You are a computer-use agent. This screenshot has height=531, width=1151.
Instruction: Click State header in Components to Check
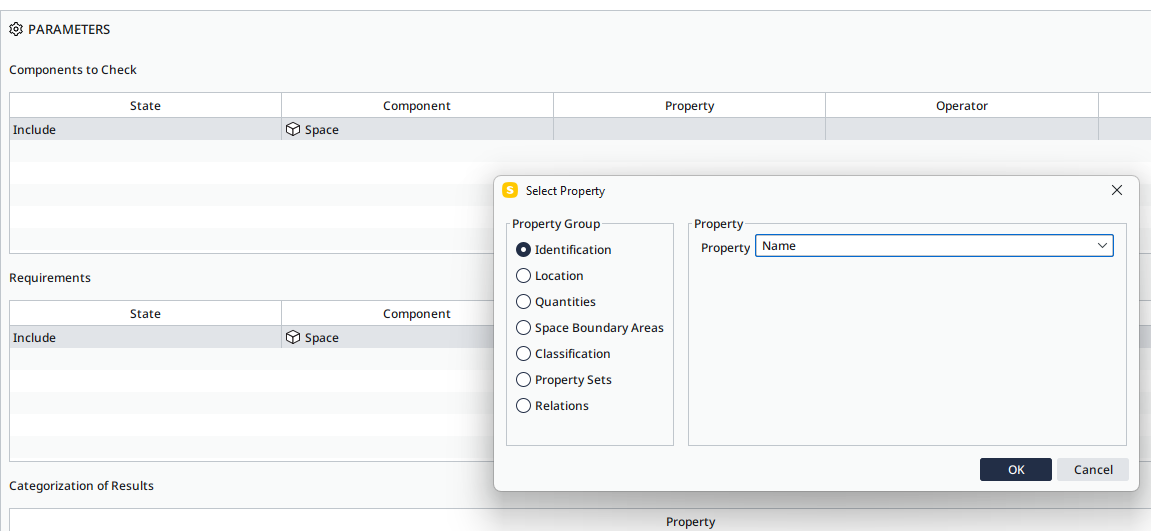pyautogui.click(x=145, y=106)
